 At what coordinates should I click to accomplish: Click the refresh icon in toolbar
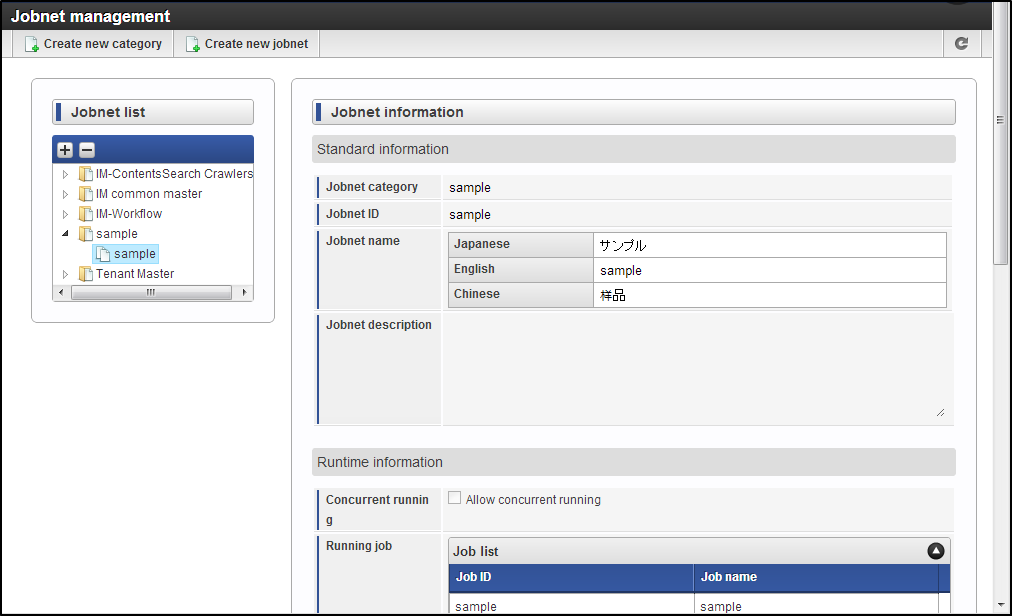point(962,43)
